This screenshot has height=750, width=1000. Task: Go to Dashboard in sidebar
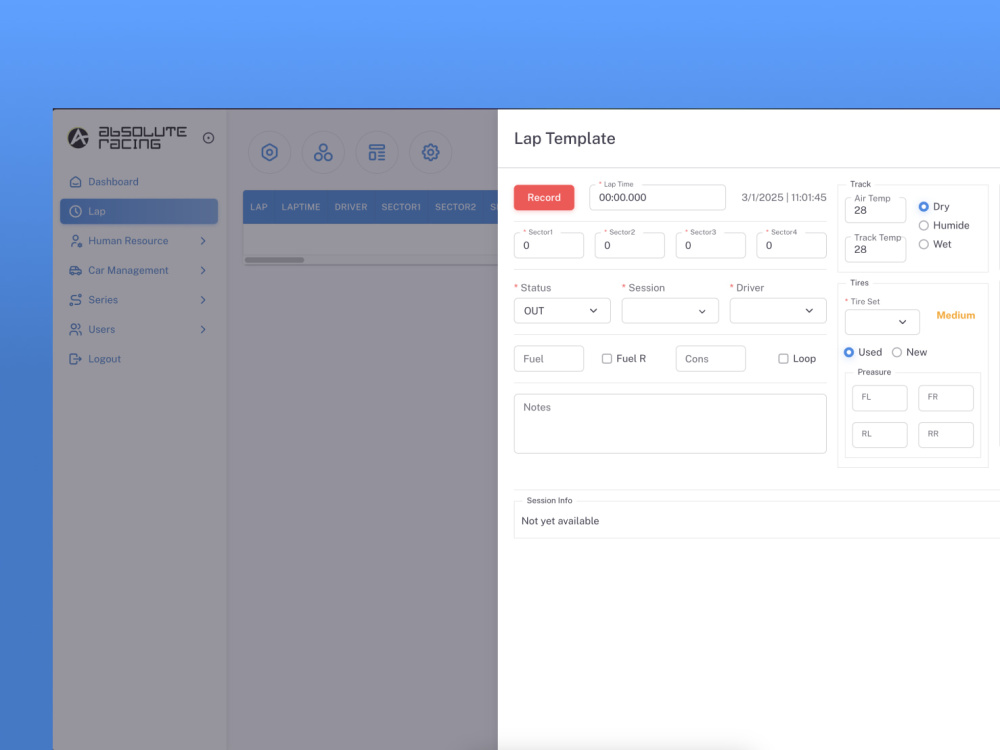tap(139, 182)
